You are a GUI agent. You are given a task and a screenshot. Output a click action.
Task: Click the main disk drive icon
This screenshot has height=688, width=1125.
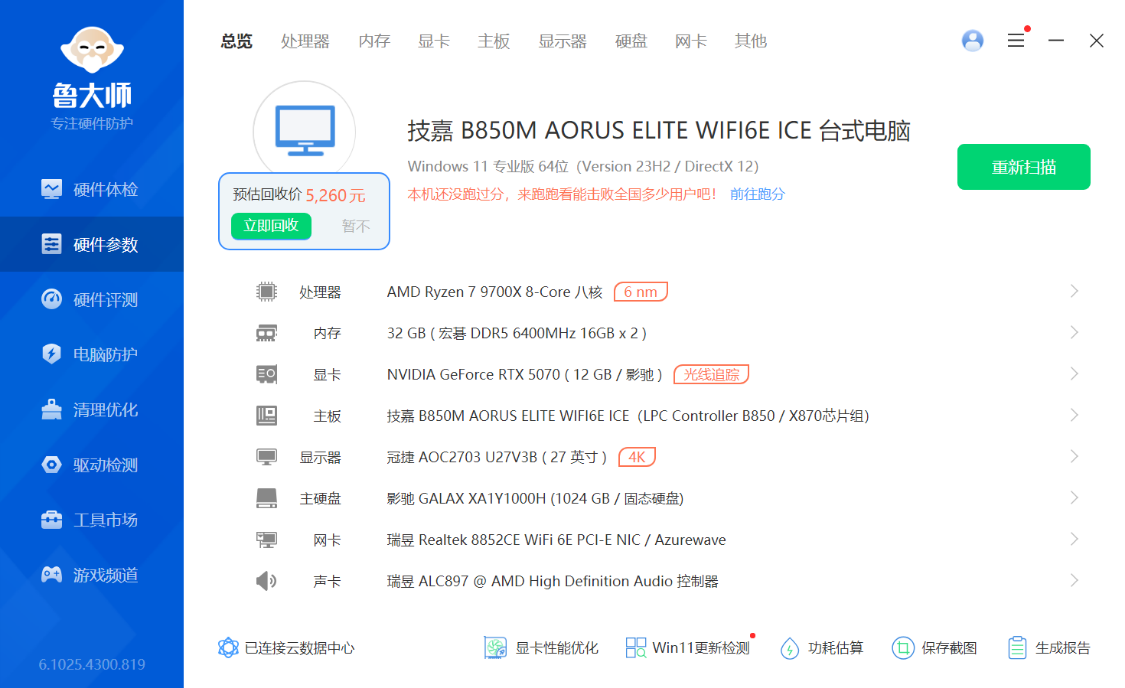[x=266, y=498]
